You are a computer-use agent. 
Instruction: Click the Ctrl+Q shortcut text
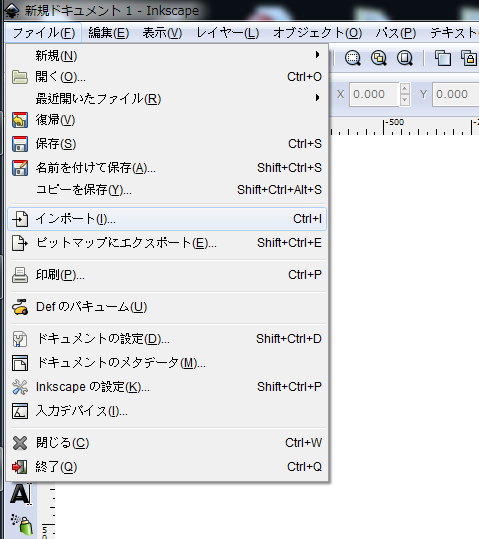[304, 467]
